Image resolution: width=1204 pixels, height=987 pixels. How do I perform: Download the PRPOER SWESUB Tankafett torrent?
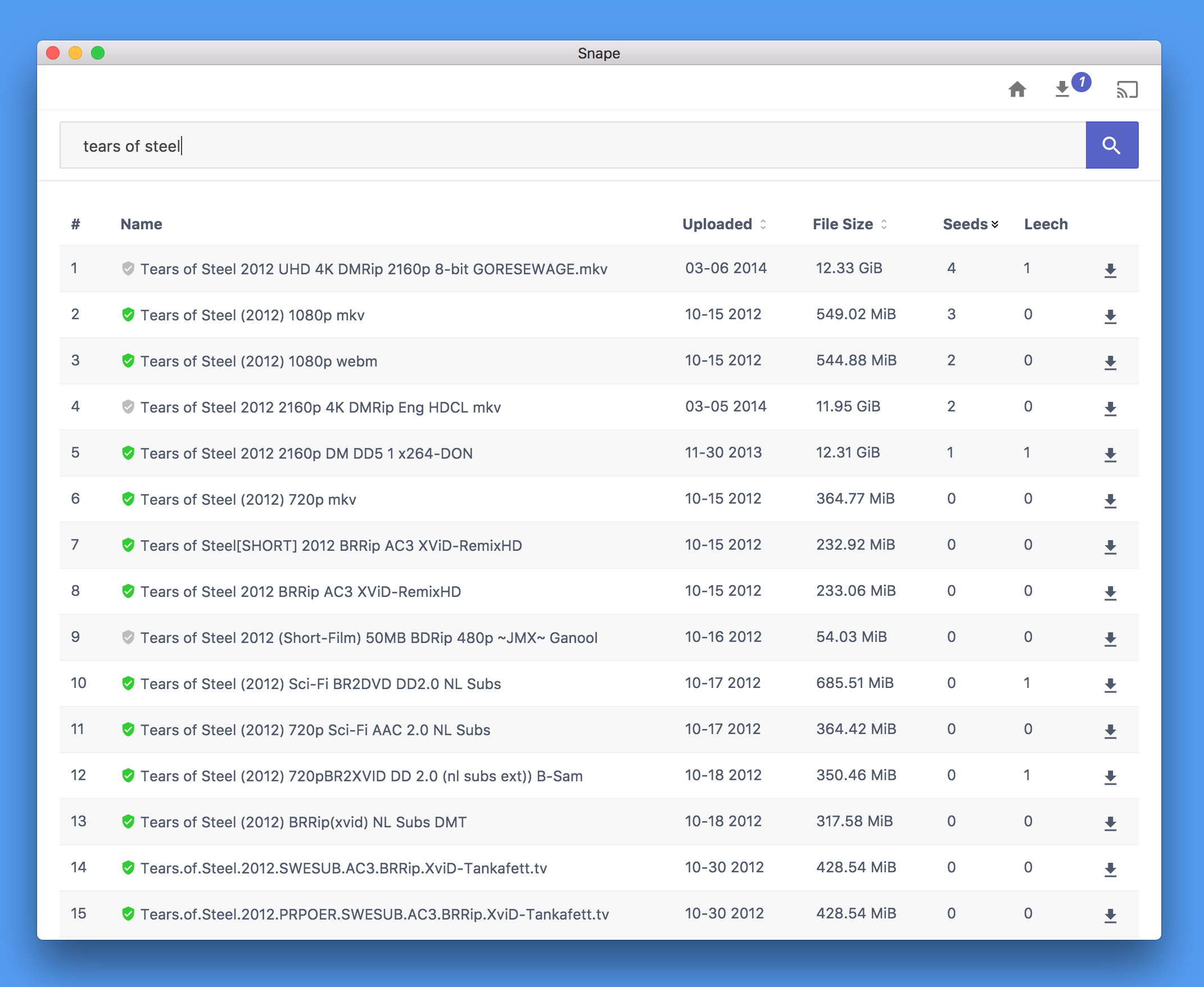pyautogui.click(x=1110, y=916)
